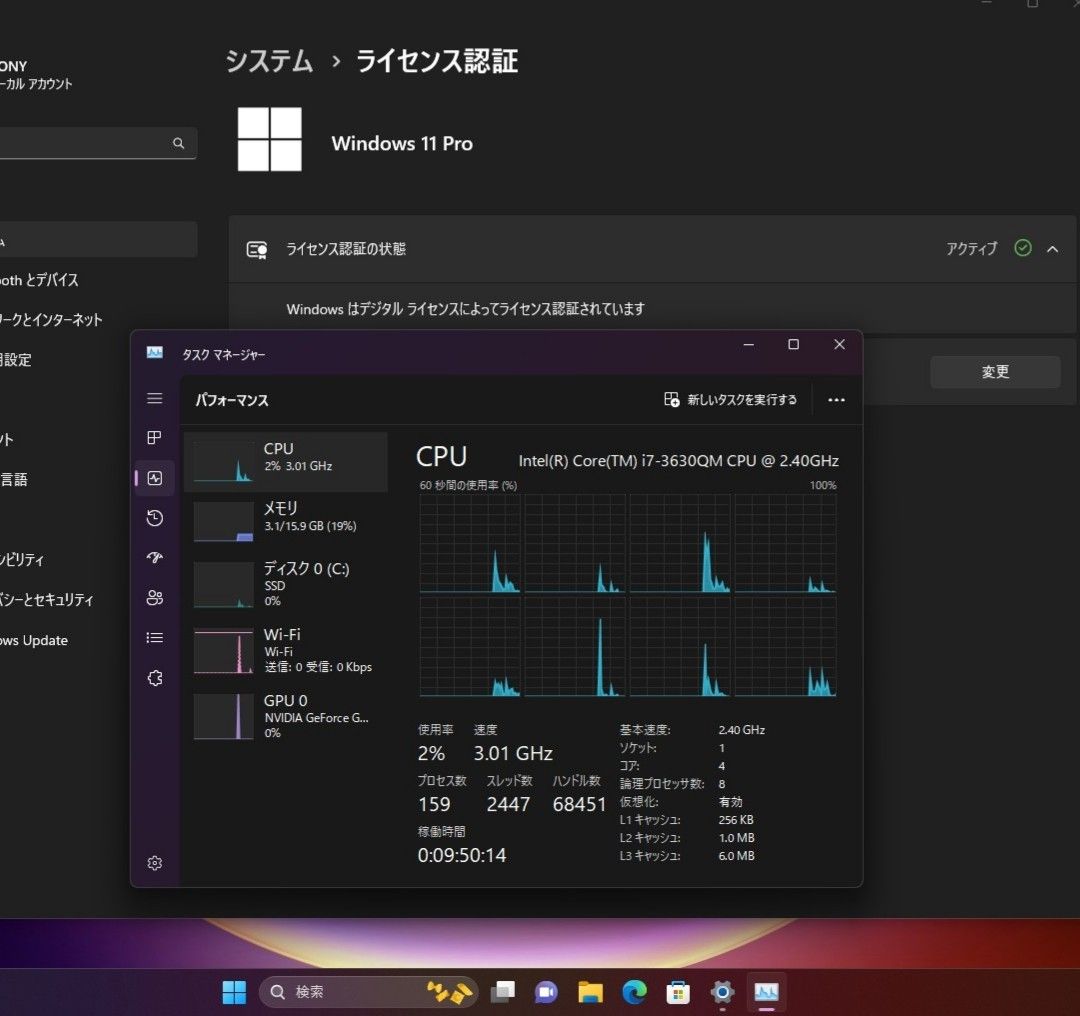The image size is (1080, 1016).
Task: Click Task Manager icon on taskbar
Action: (767, 992)
